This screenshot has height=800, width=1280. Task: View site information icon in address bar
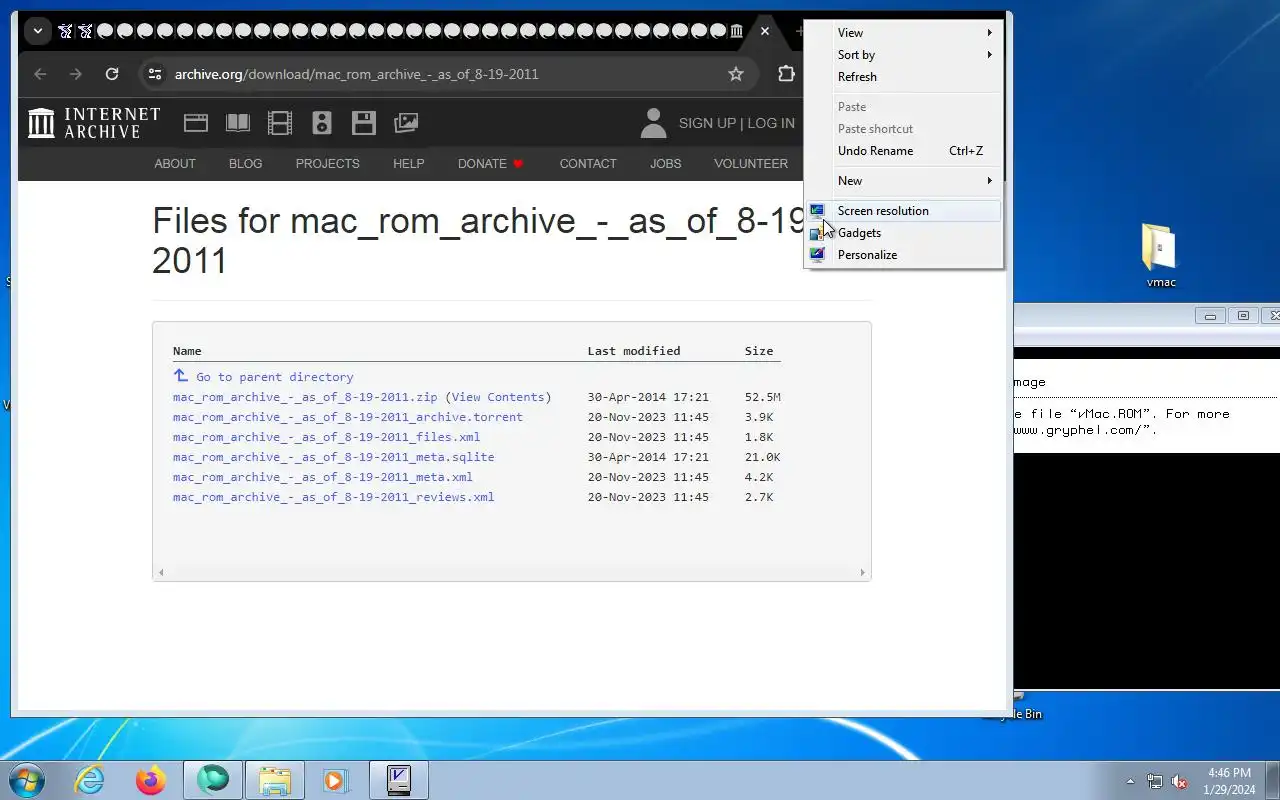click(153, 74)
